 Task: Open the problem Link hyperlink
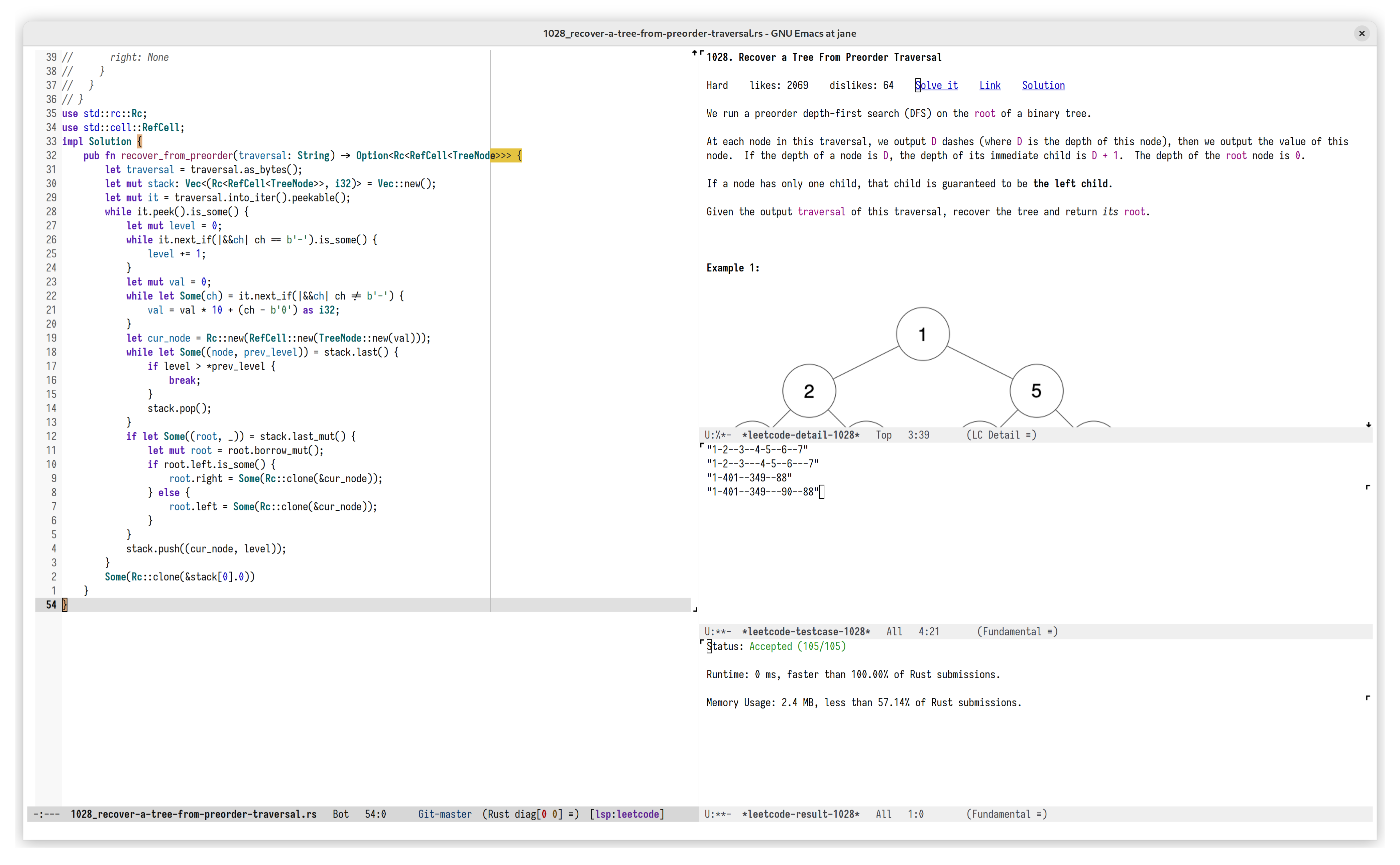(x=990, y=85)
